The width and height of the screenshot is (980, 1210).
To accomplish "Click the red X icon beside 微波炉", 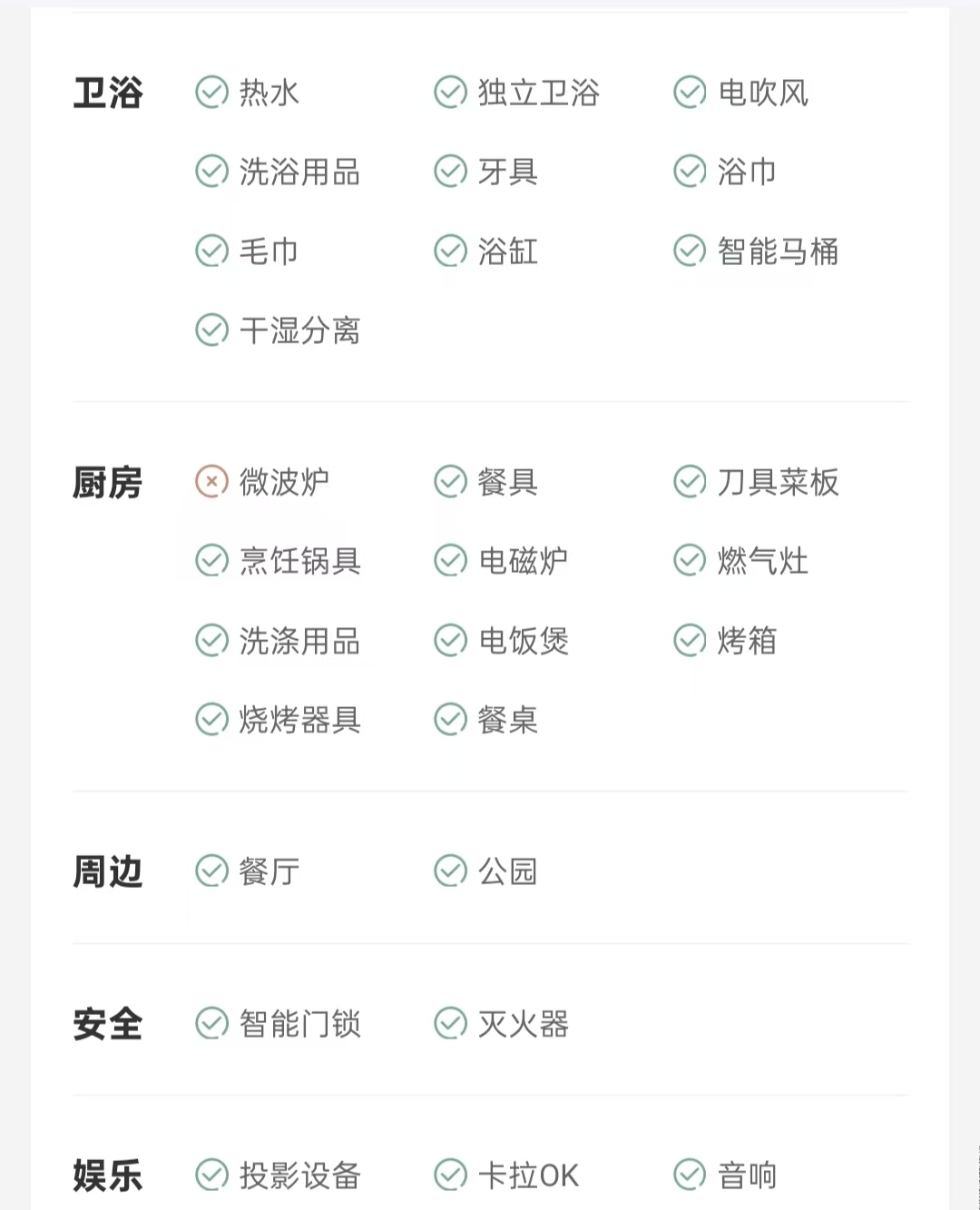I will tap(211, 481).
